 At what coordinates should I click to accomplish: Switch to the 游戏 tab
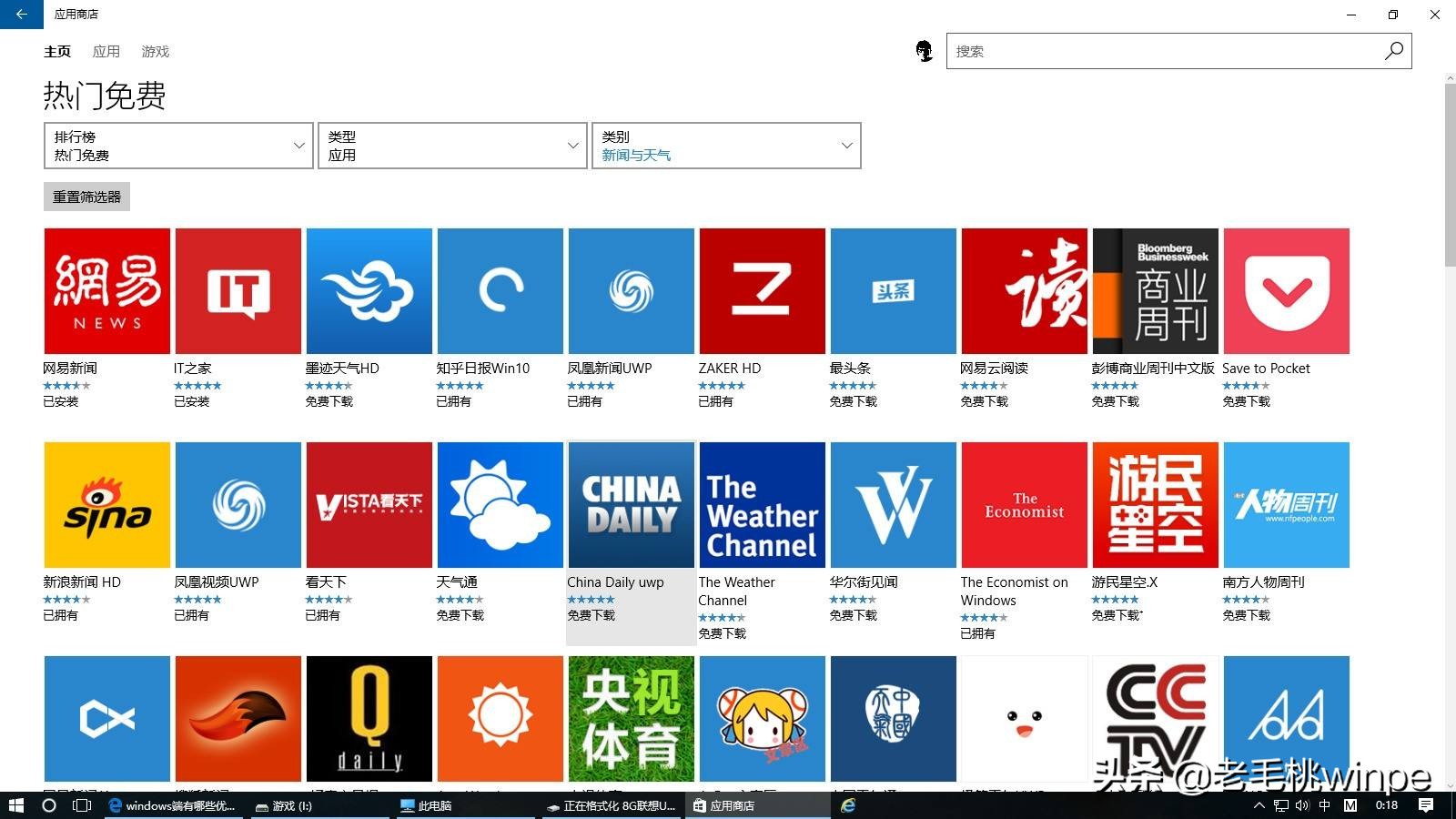tap(155, 51)
